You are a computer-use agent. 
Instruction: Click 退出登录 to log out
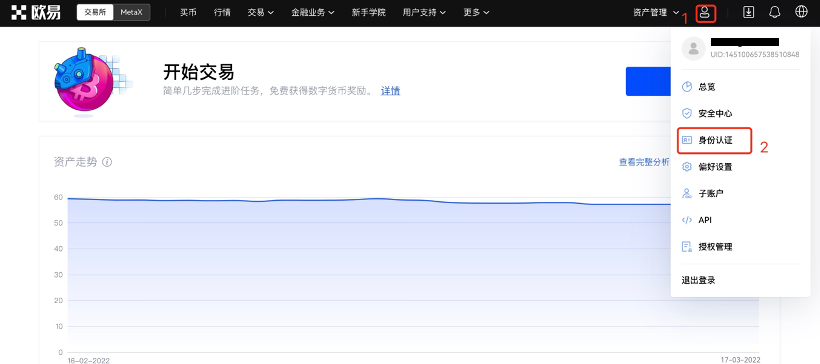pyautogui.click(x=698, y=280)
